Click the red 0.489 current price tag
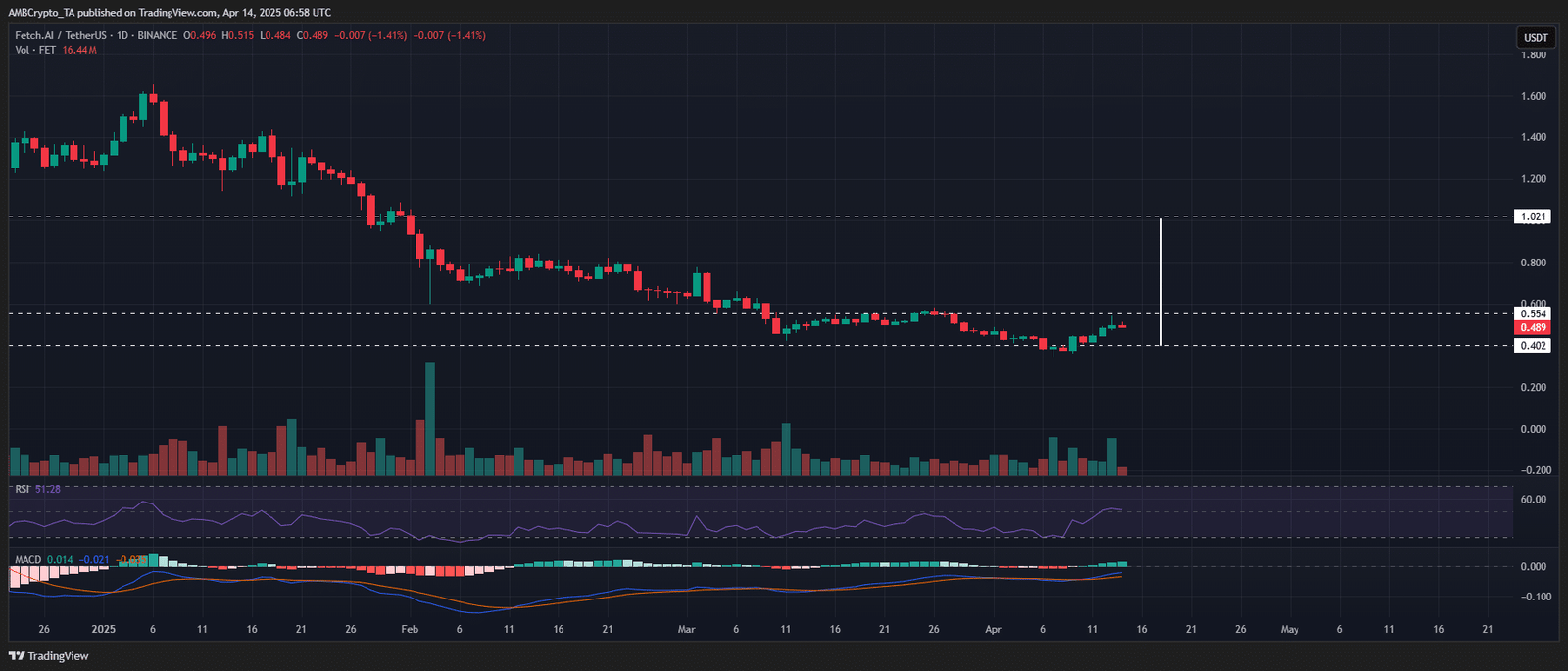 pos(1533,328)
